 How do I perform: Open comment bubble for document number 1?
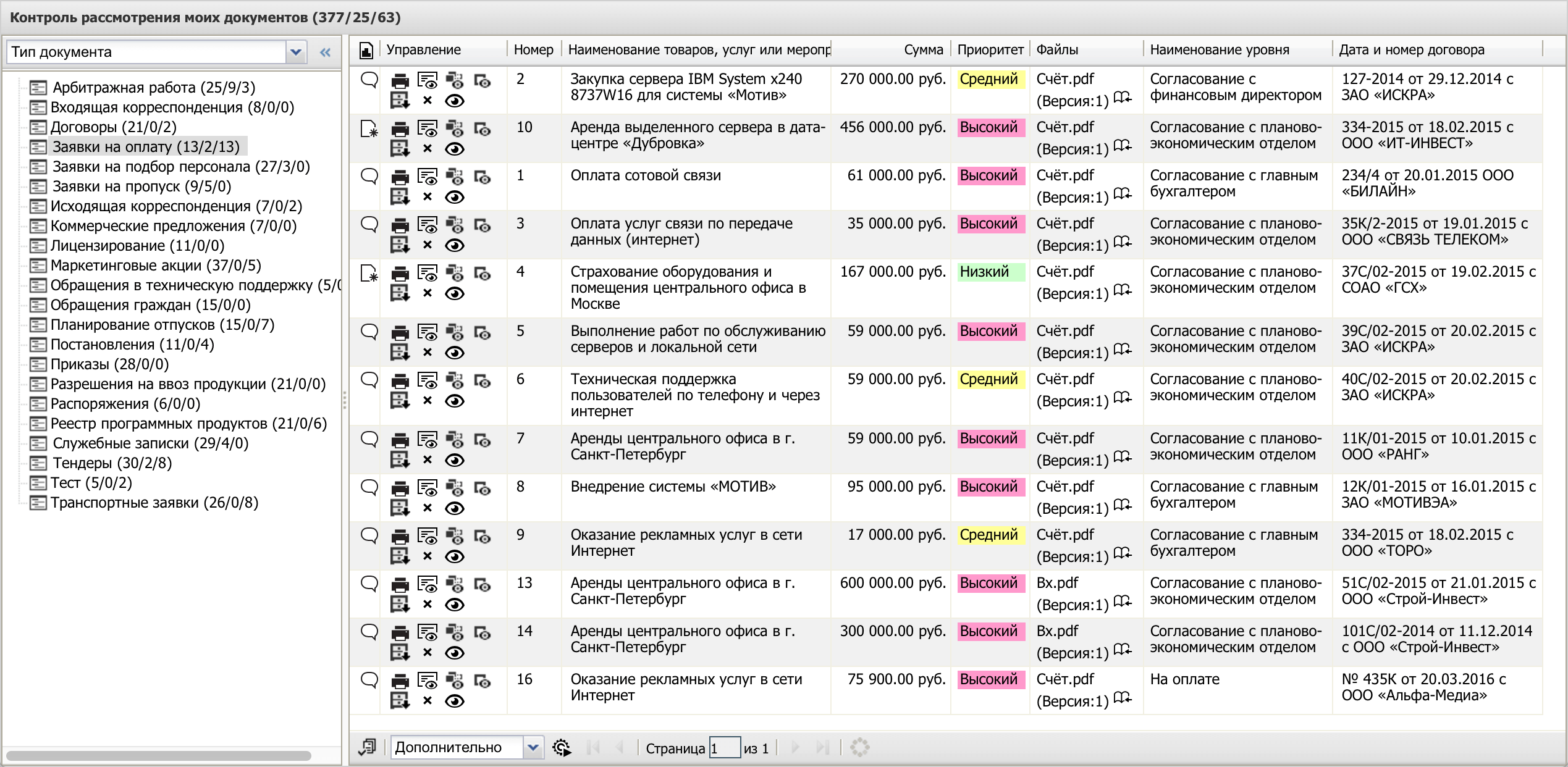pyautogui.click(x=369, y=177)
